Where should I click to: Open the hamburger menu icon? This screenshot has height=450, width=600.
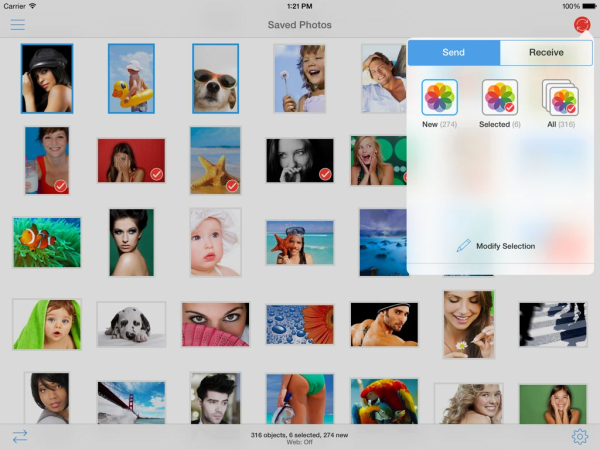pos(18,25)
